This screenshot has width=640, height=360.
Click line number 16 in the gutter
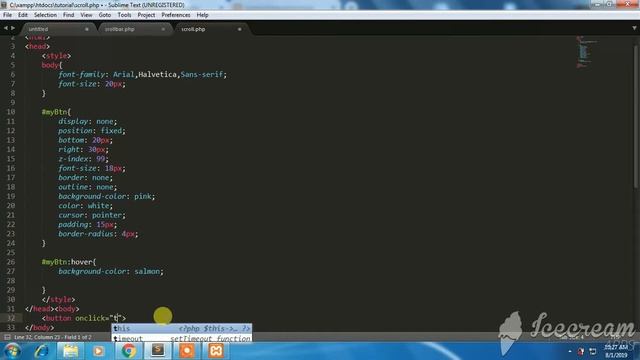coord(11,169)
